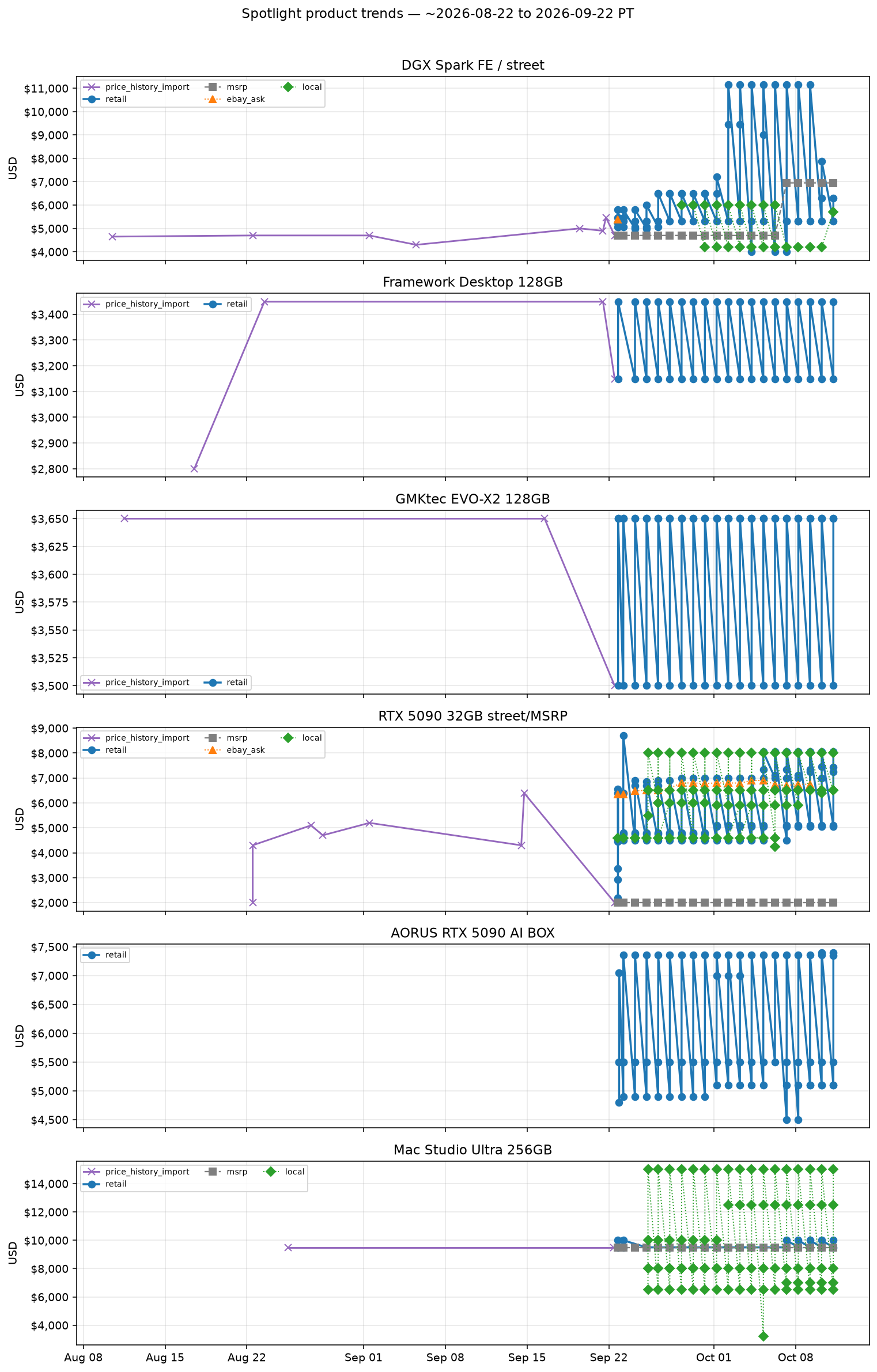
Task: Click "price_history_import" in the GMKtec EVO-X2 legend
Action: click(147, 683)
